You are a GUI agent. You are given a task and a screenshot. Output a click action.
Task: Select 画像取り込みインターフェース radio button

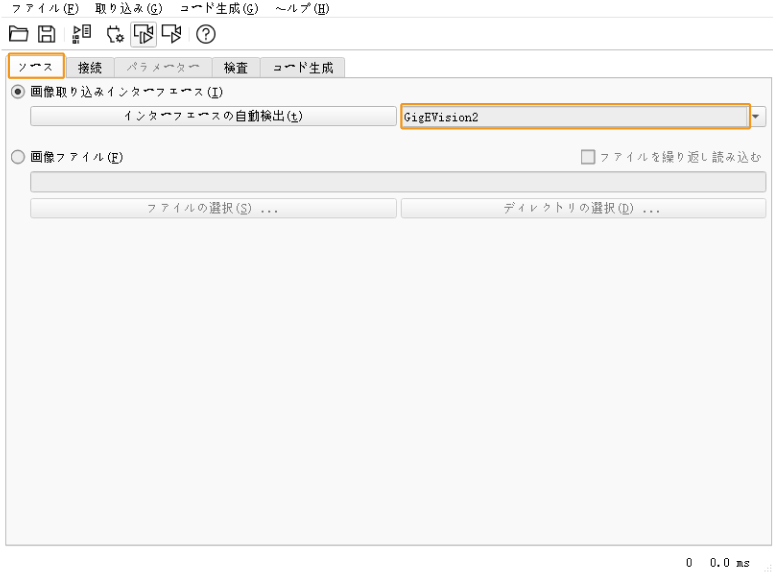(18, 92)
